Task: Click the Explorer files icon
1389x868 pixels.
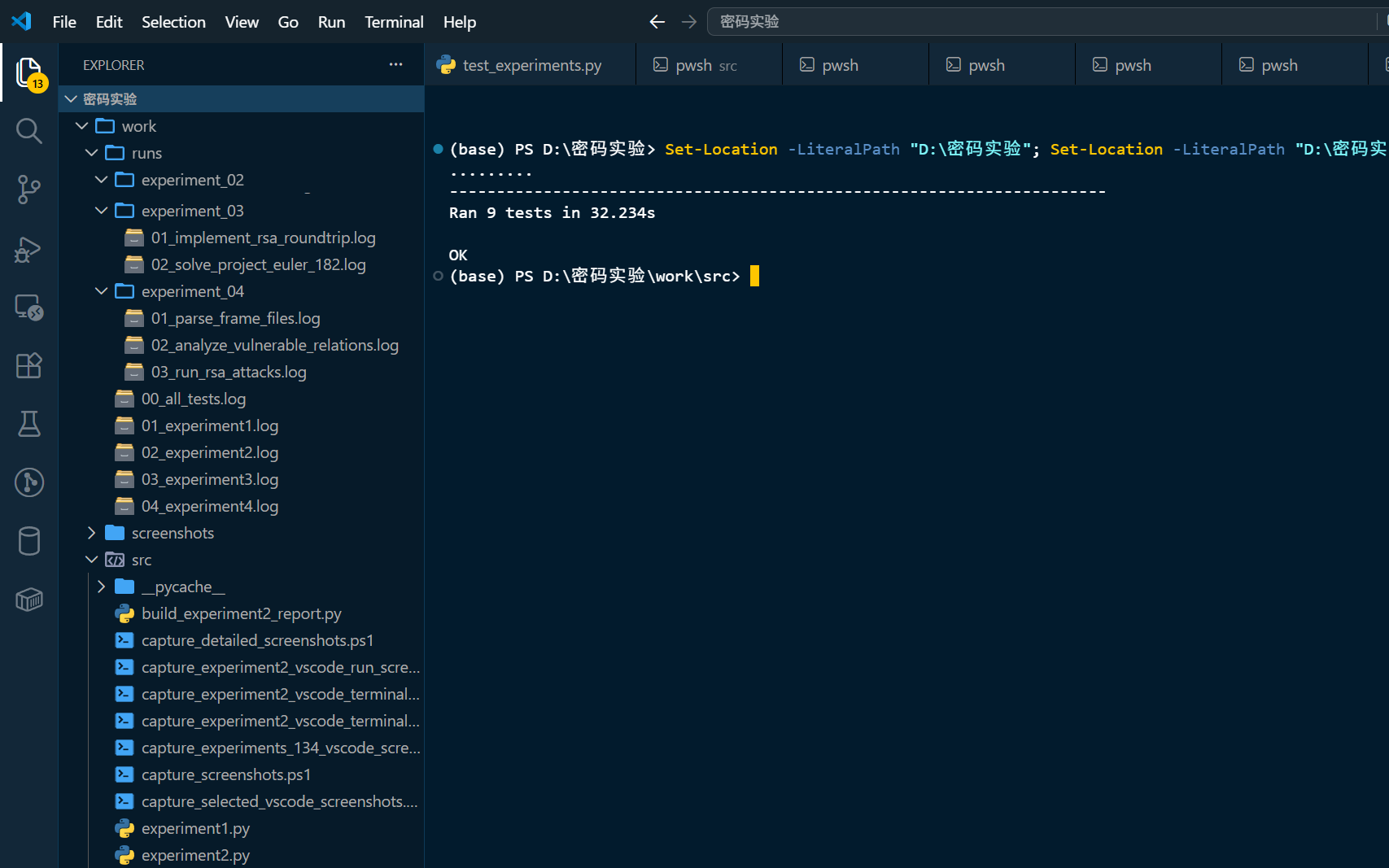Action: click(x=29, y=73)
